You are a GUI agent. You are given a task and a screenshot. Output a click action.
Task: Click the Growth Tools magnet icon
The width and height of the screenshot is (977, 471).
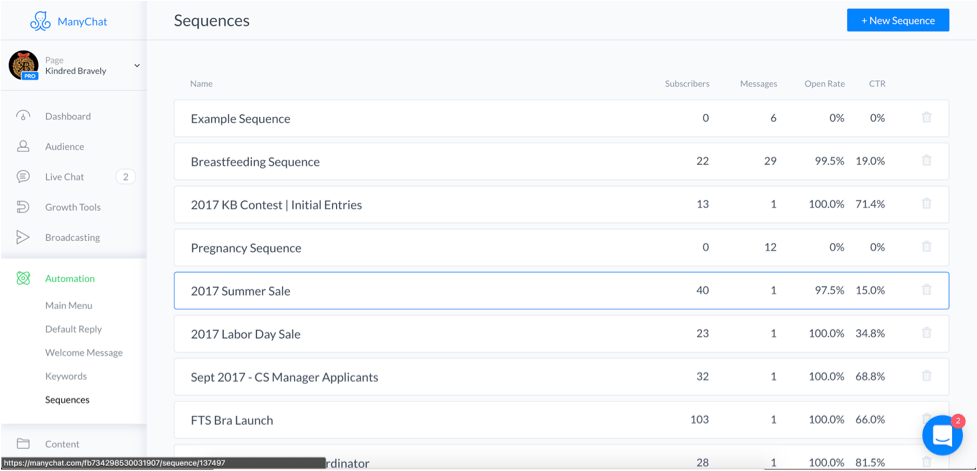point(23,207)
